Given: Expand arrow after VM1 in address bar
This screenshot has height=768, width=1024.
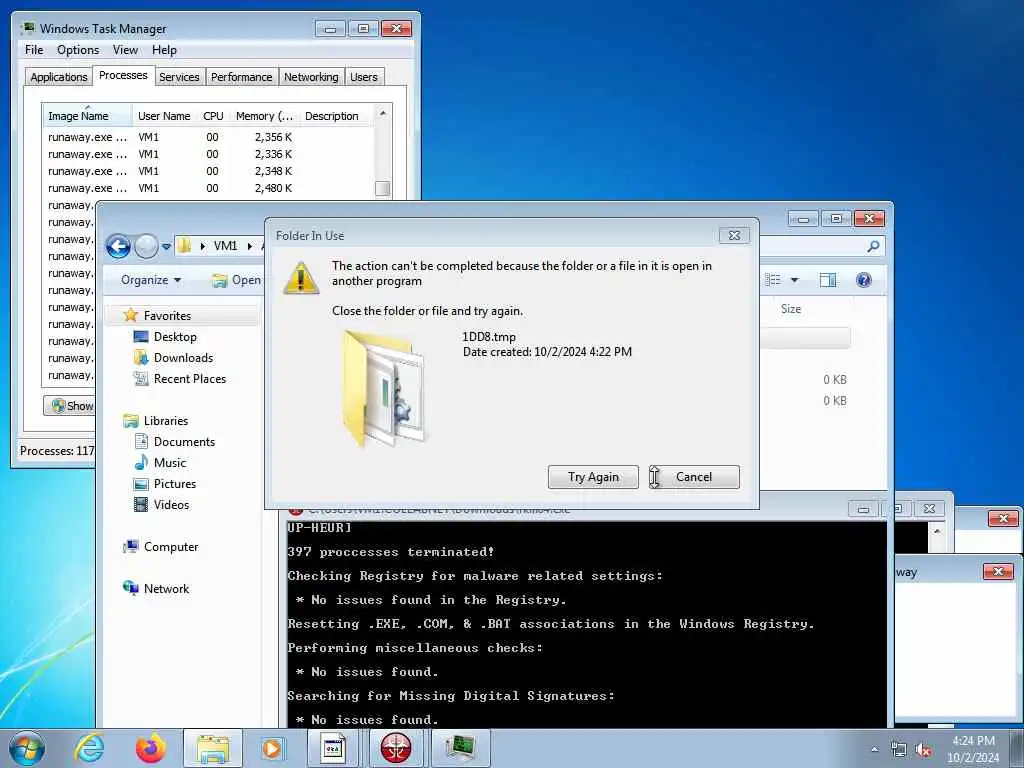Looking at the screenshot, I should click(x=249, y=246).
